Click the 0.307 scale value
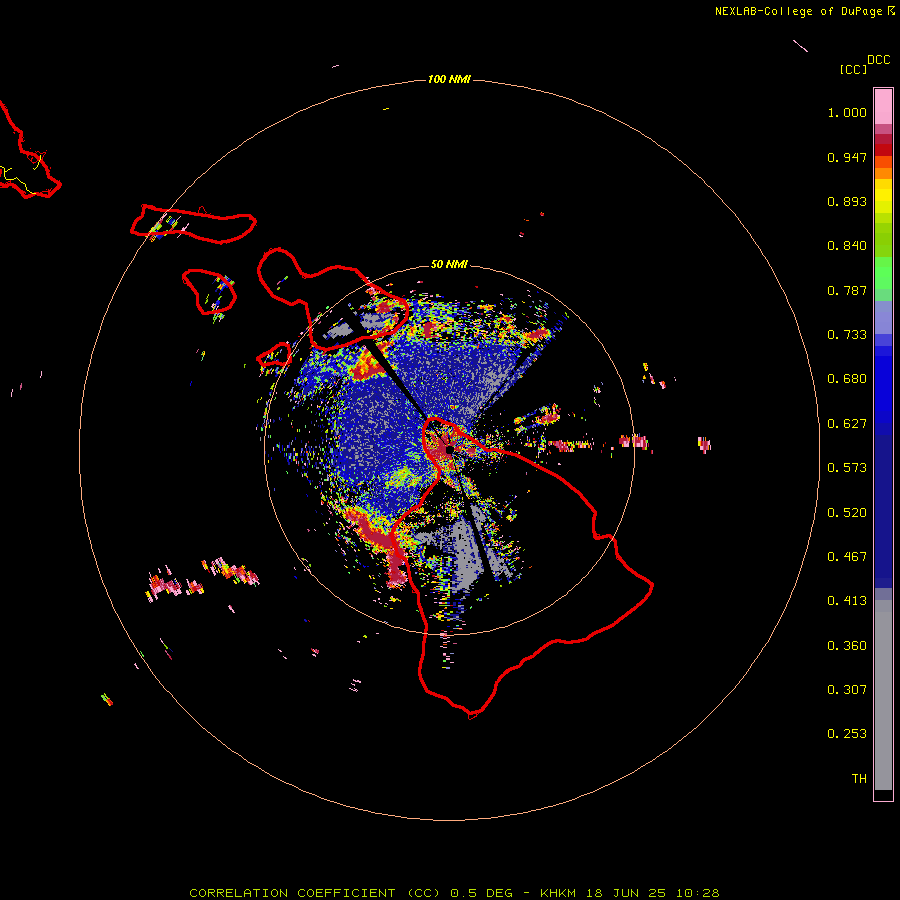 [847, 690]
